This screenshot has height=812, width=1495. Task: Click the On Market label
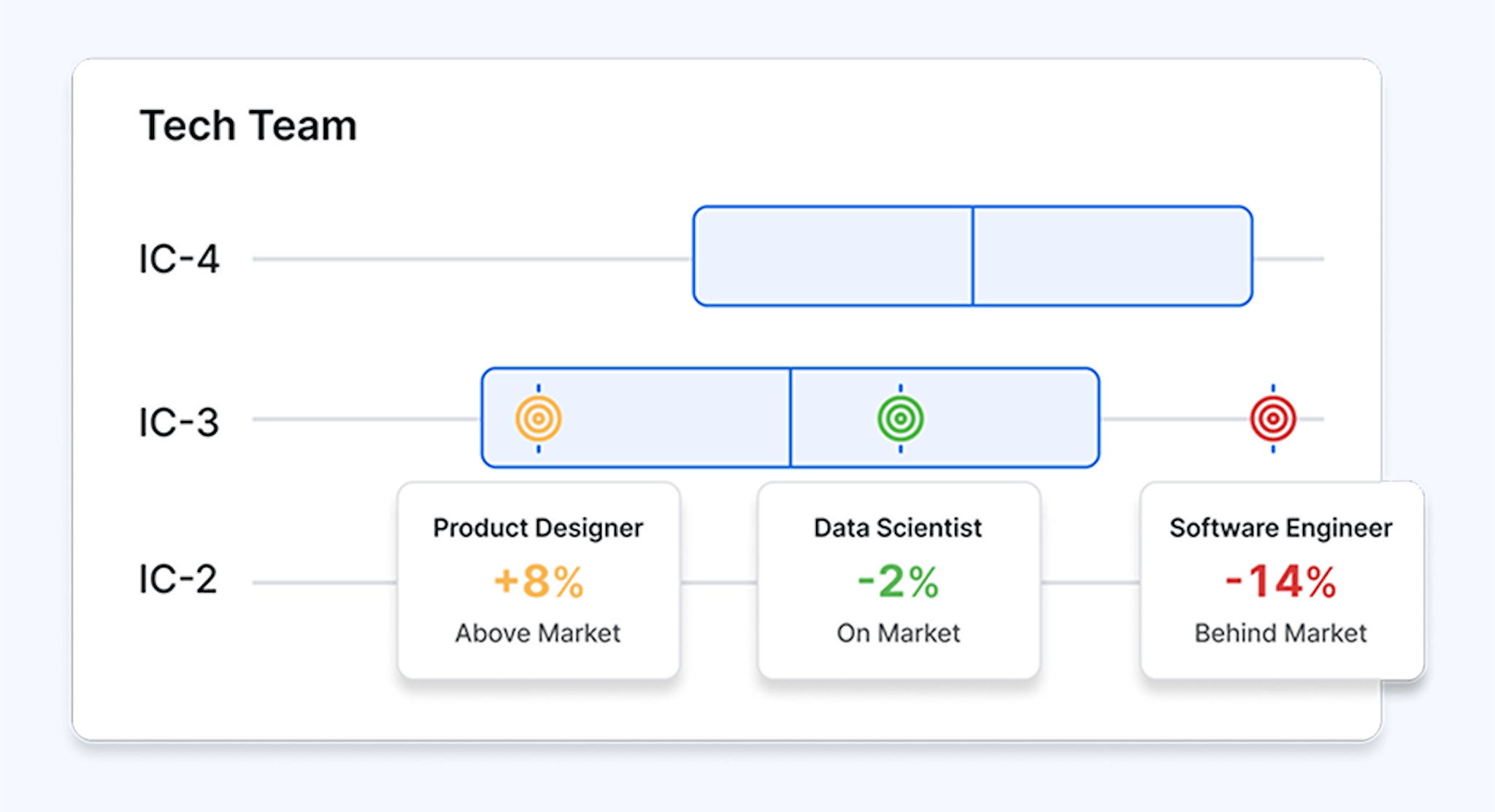pos(898,633)
